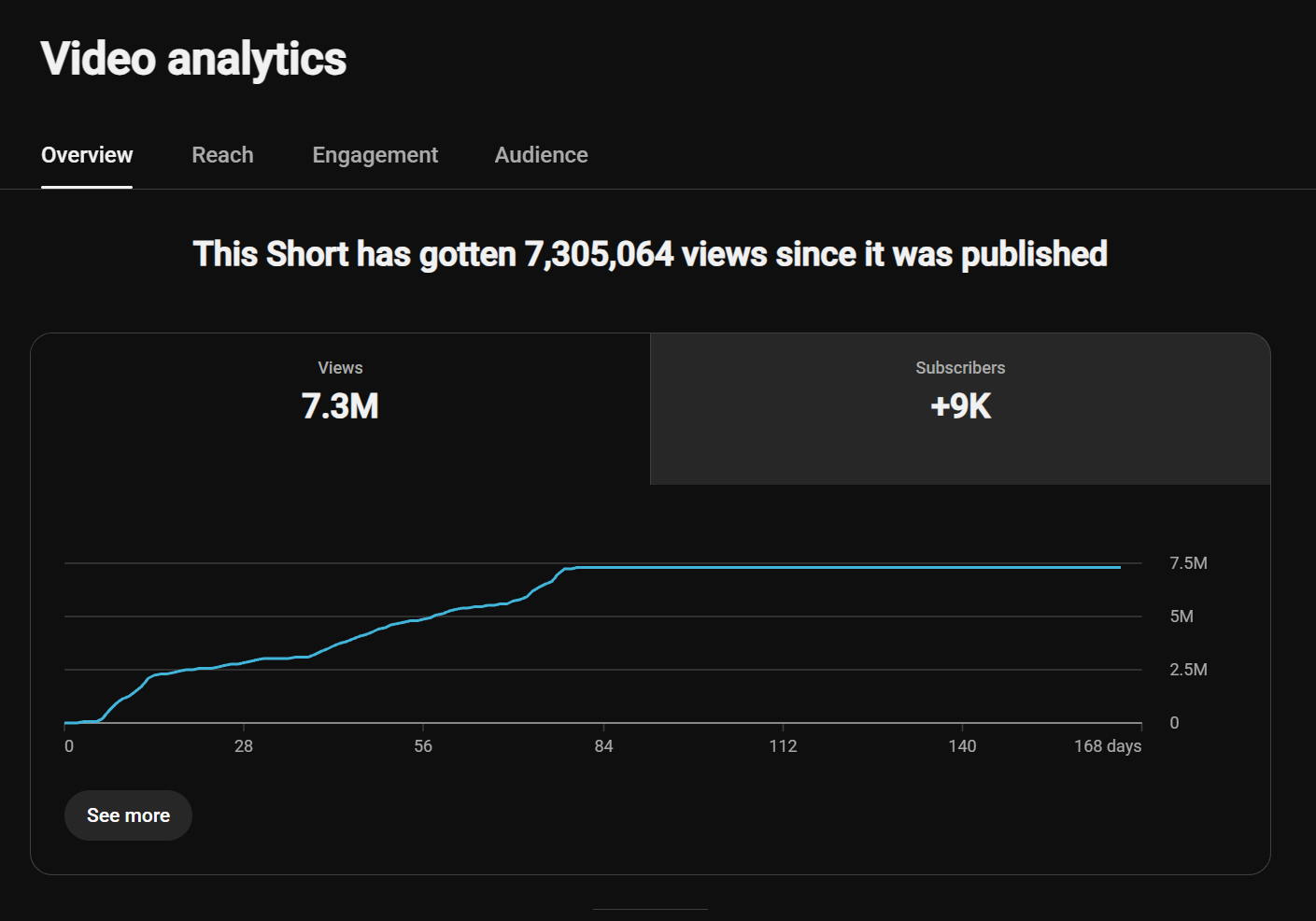This screenshot has height=921, width=1316.
Task: Click the 7.5M y-axis label
Action: pyautogui.click(x=1188, y=563)
